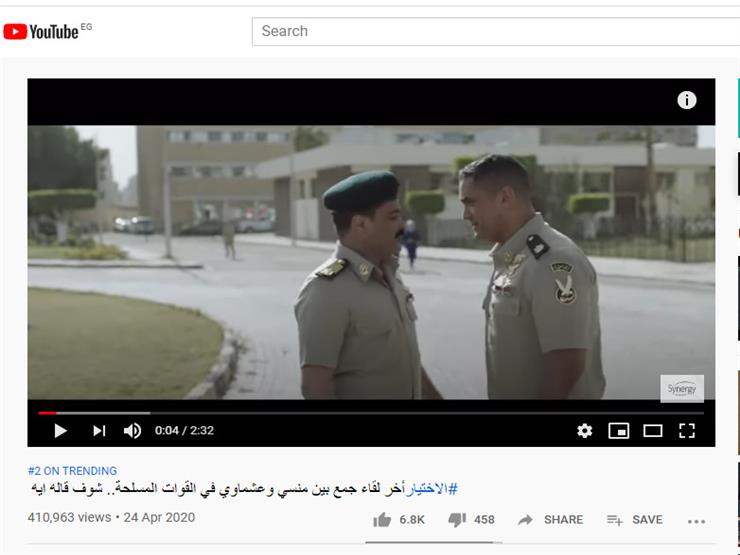
Task: Open the #2 ON TRENDING link
Action: [x=72, y=471]
